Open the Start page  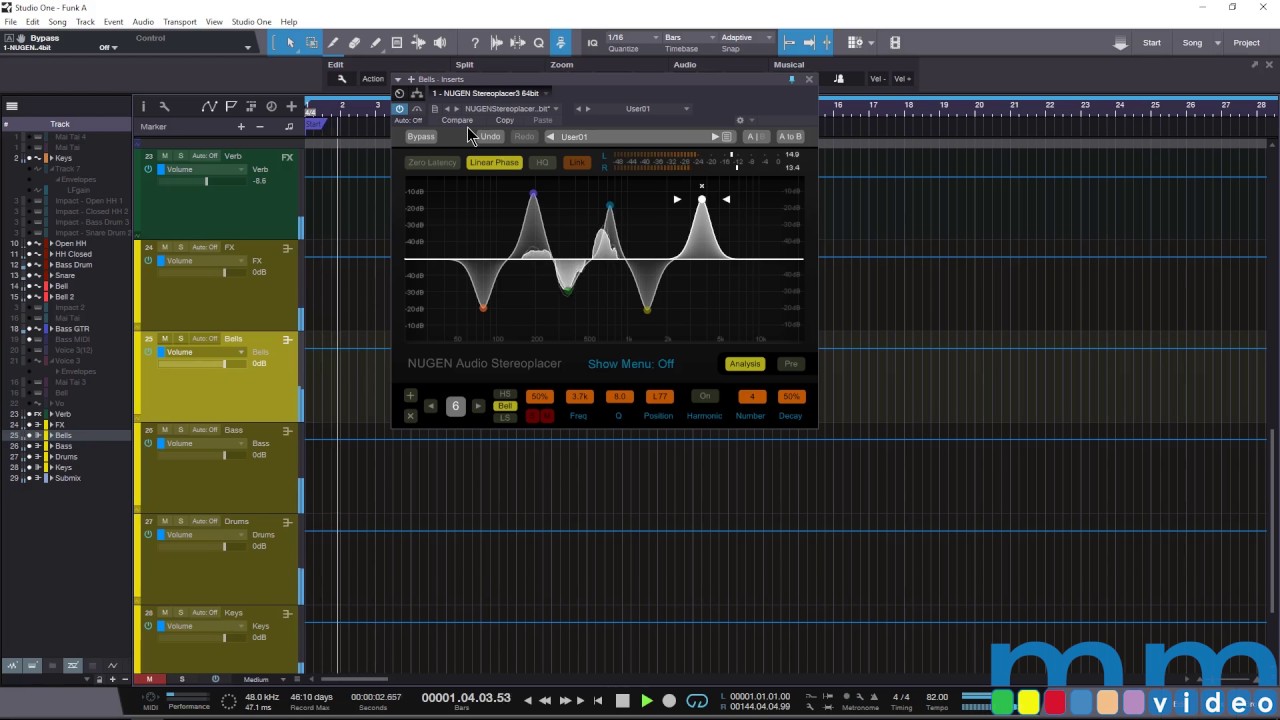coord(1152,43)
